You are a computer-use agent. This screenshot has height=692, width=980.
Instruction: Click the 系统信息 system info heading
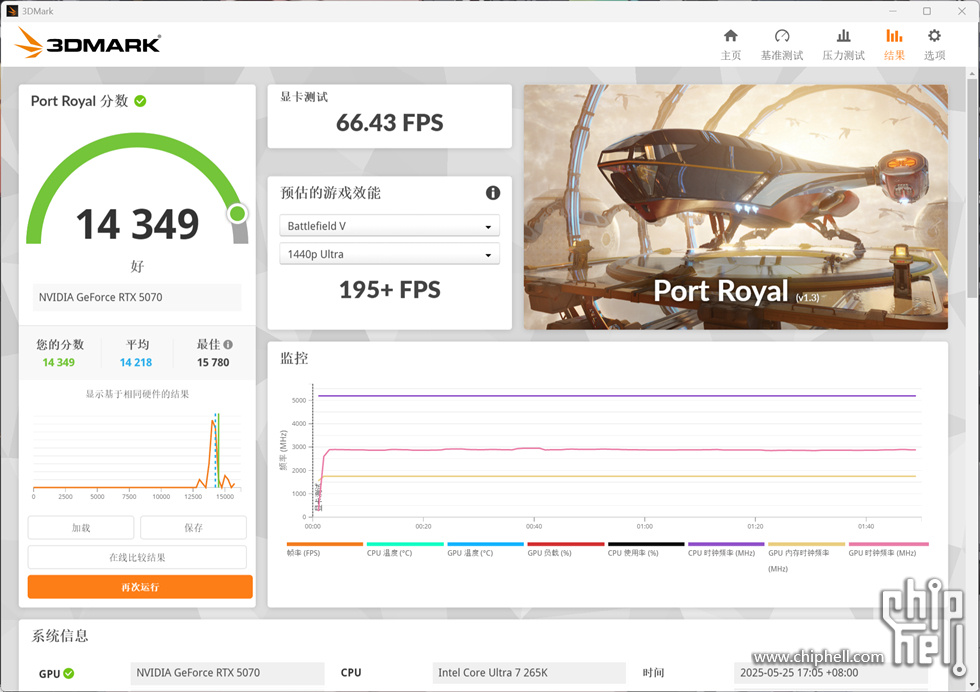point(60,636)
